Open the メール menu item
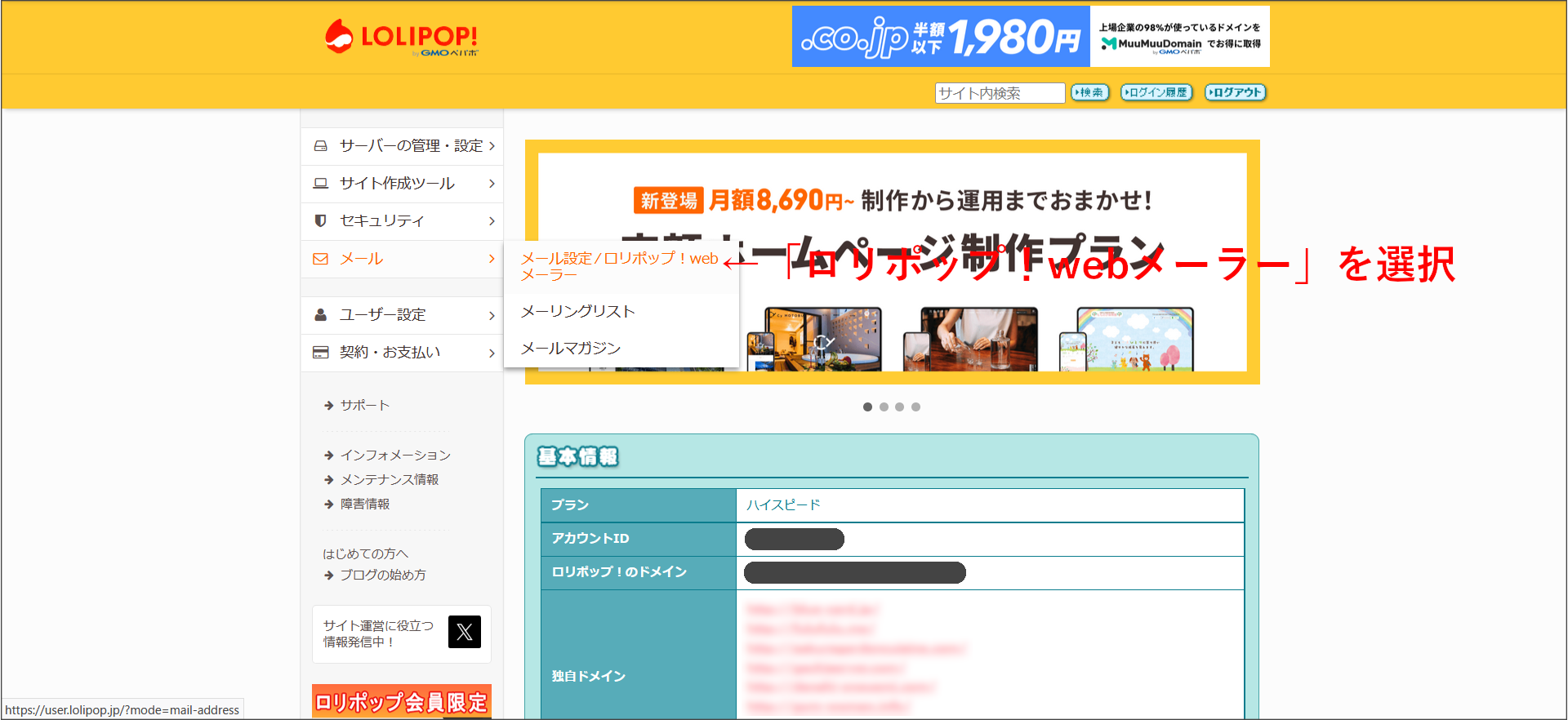 (402, 259)
